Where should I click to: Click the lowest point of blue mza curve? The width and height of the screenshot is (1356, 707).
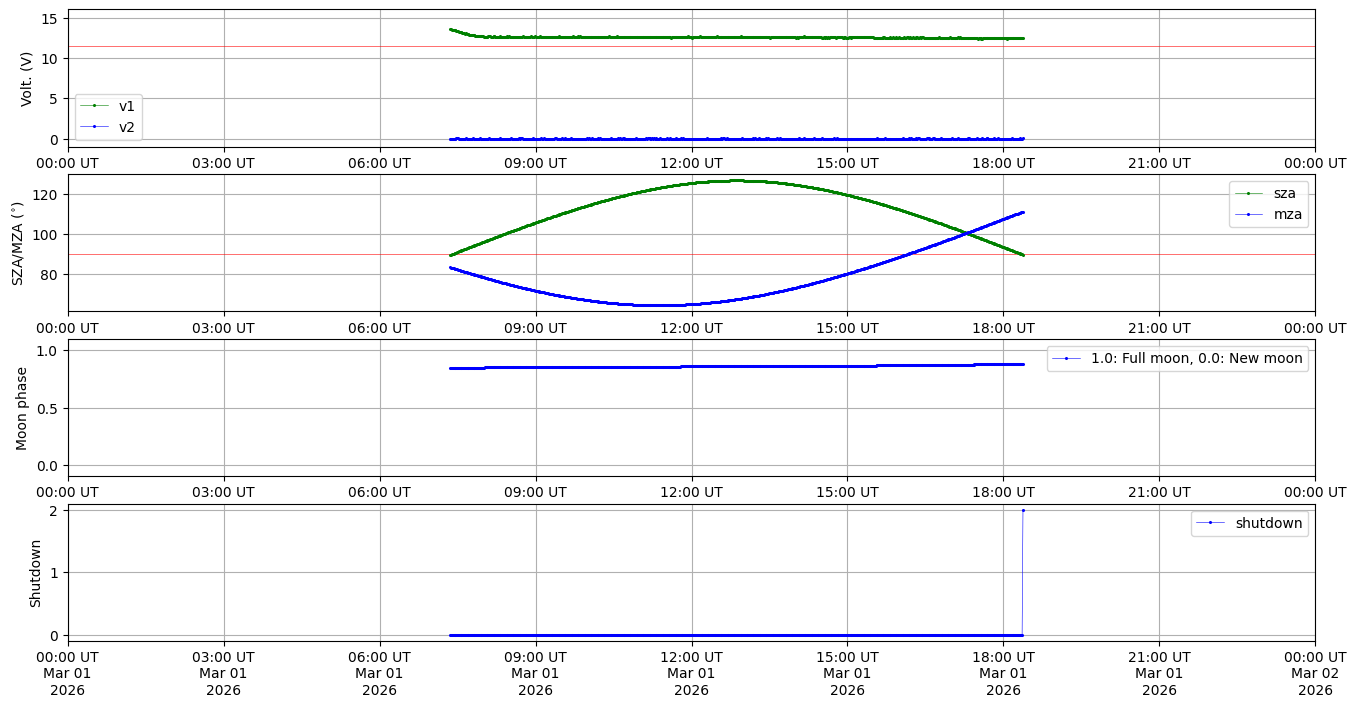660,305
